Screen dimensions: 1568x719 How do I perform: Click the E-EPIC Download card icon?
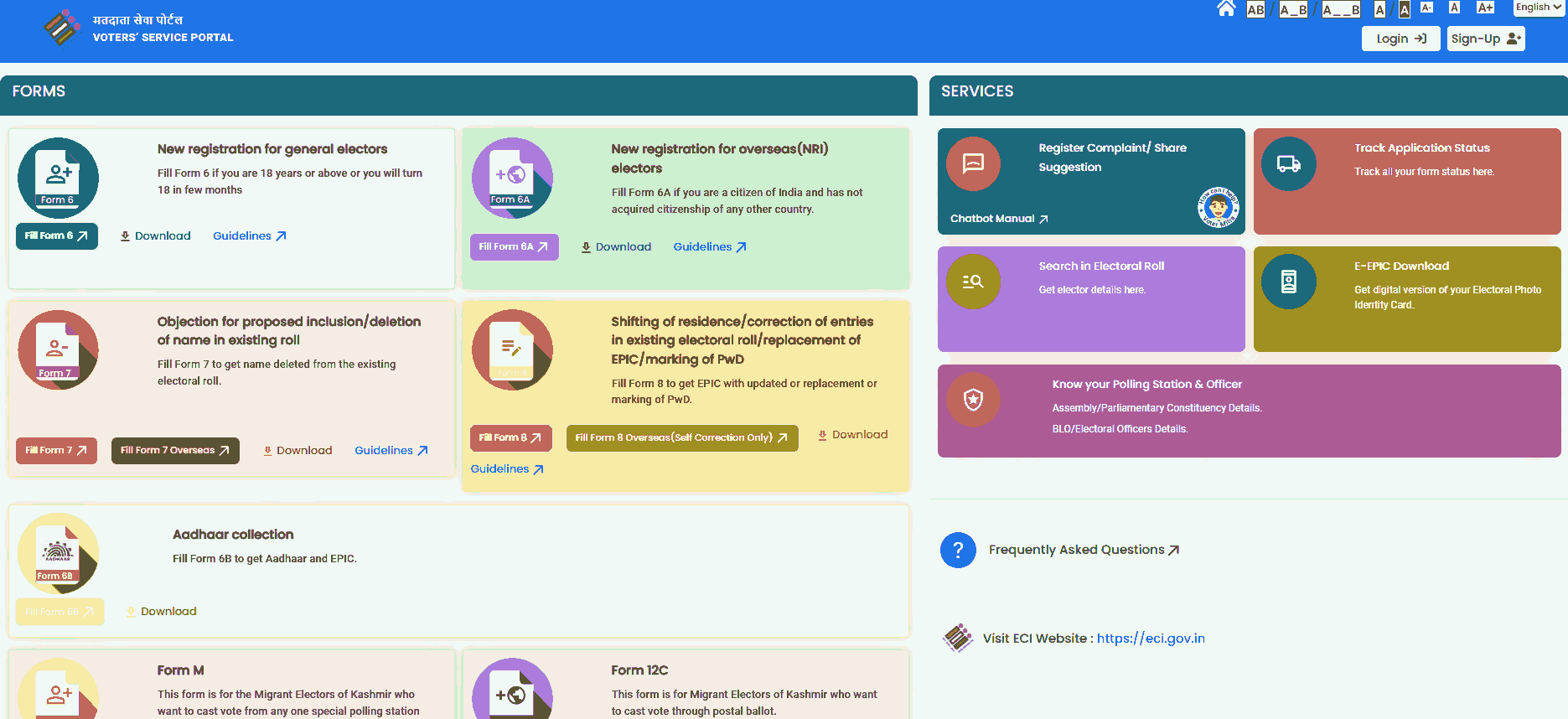pos(1289,282)
